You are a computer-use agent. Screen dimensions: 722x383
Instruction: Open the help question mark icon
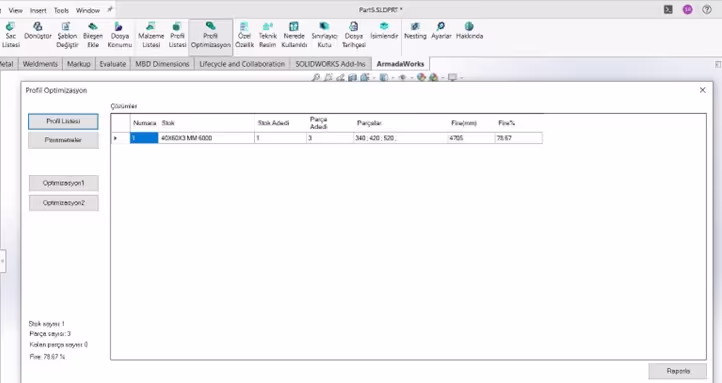pyautogui.click(x=707, y=9)
